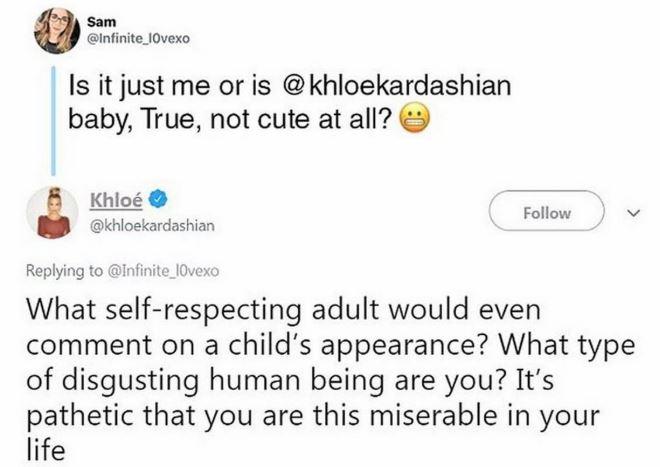660x467 pixels.
Task: Open Khloé's profile picture
Action: click(55, 212)
